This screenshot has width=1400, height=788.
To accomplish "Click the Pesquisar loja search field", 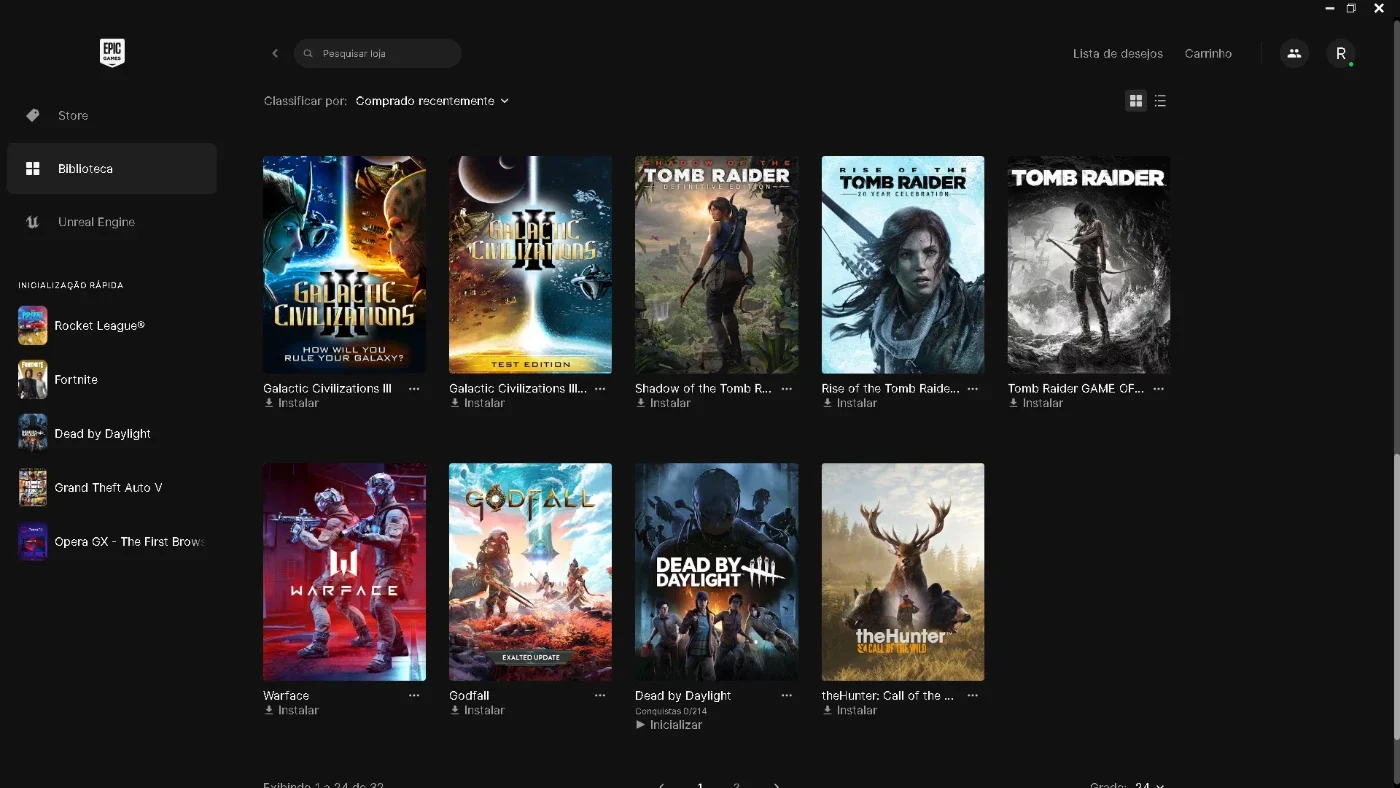I will (x=378, y=53).
